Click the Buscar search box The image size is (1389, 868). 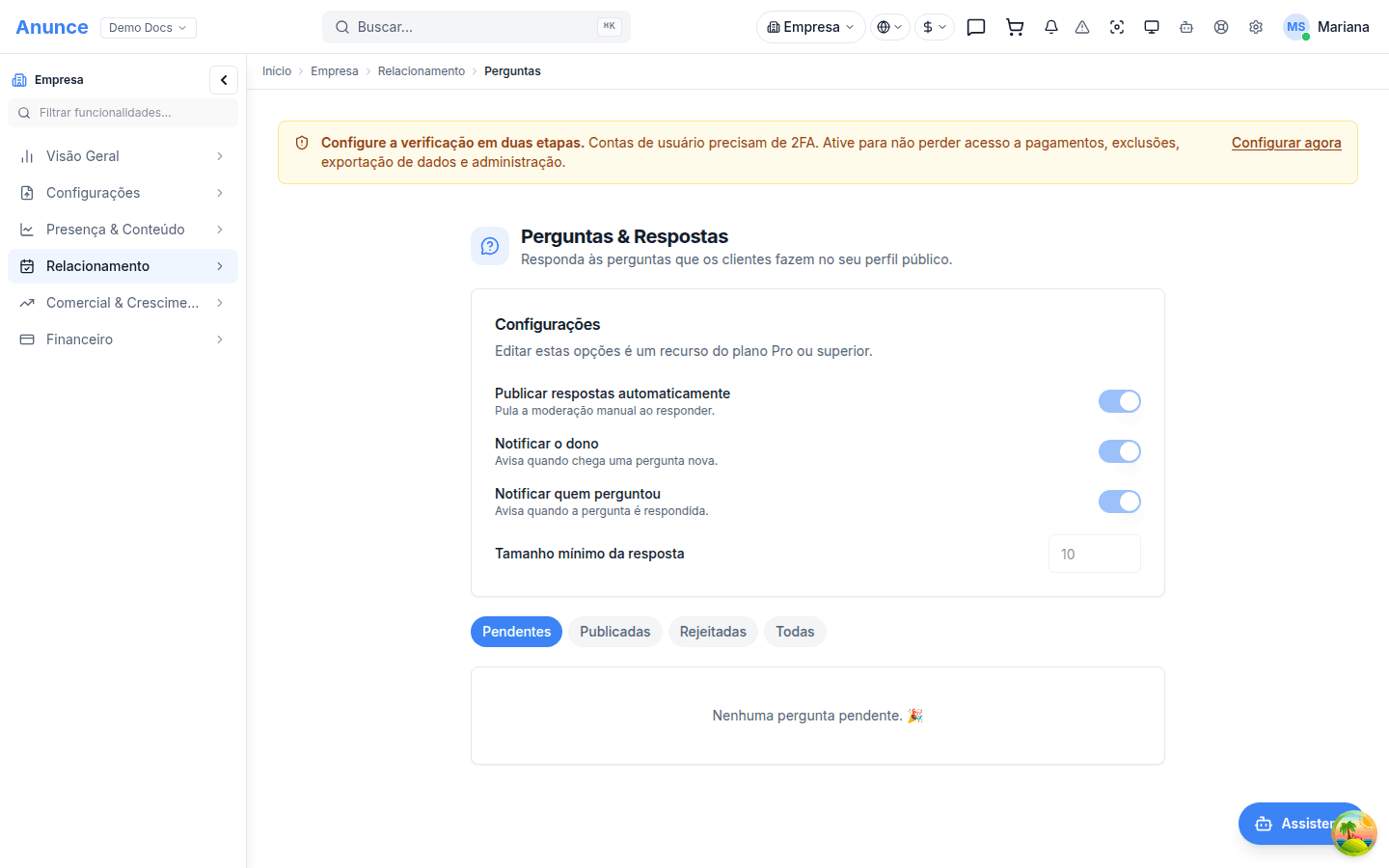point(477,27)
